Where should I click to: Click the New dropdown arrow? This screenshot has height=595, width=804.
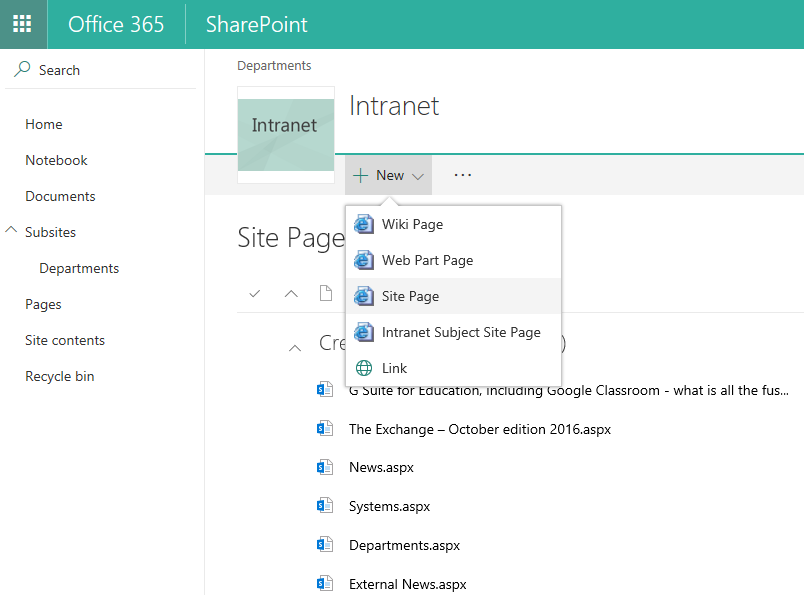pyautogui.click(x=418, y=176)
